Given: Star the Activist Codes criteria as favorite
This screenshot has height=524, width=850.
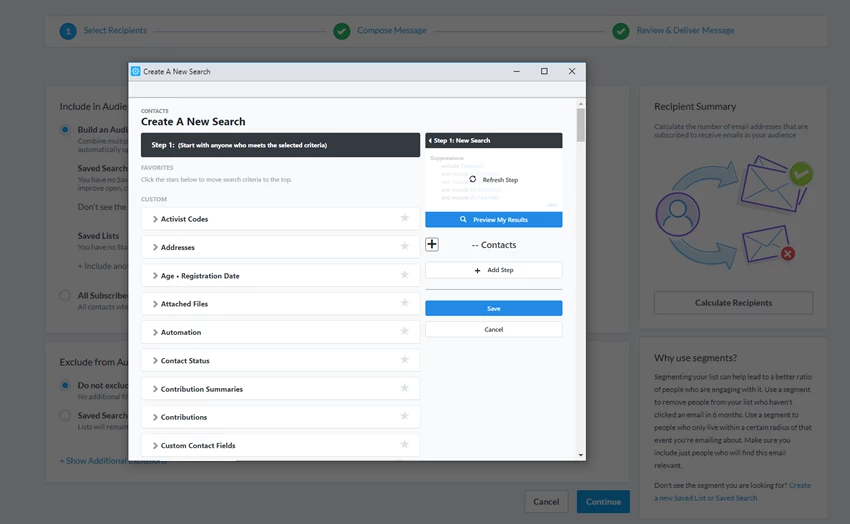Looking at the screenshot, I should pos(404,218).
